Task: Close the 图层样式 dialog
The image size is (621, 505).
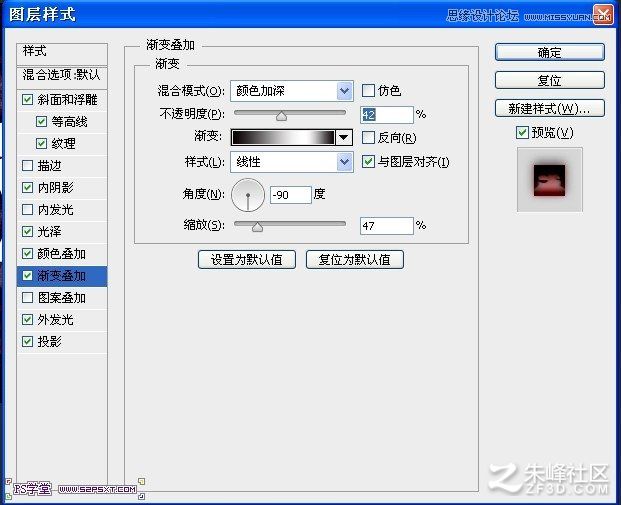Action: (x=603, y=15)
